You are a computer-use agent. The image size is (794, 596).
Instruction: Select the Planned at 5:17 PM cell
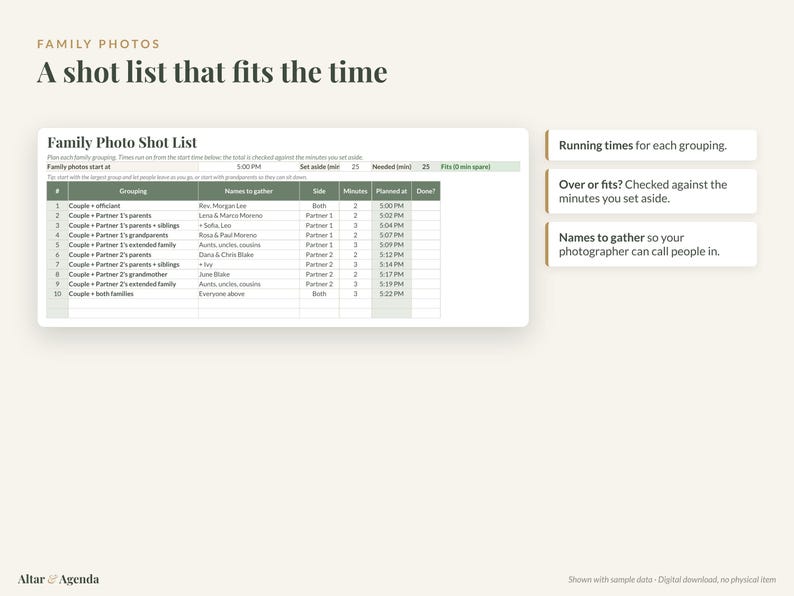[x=391, y=274]
